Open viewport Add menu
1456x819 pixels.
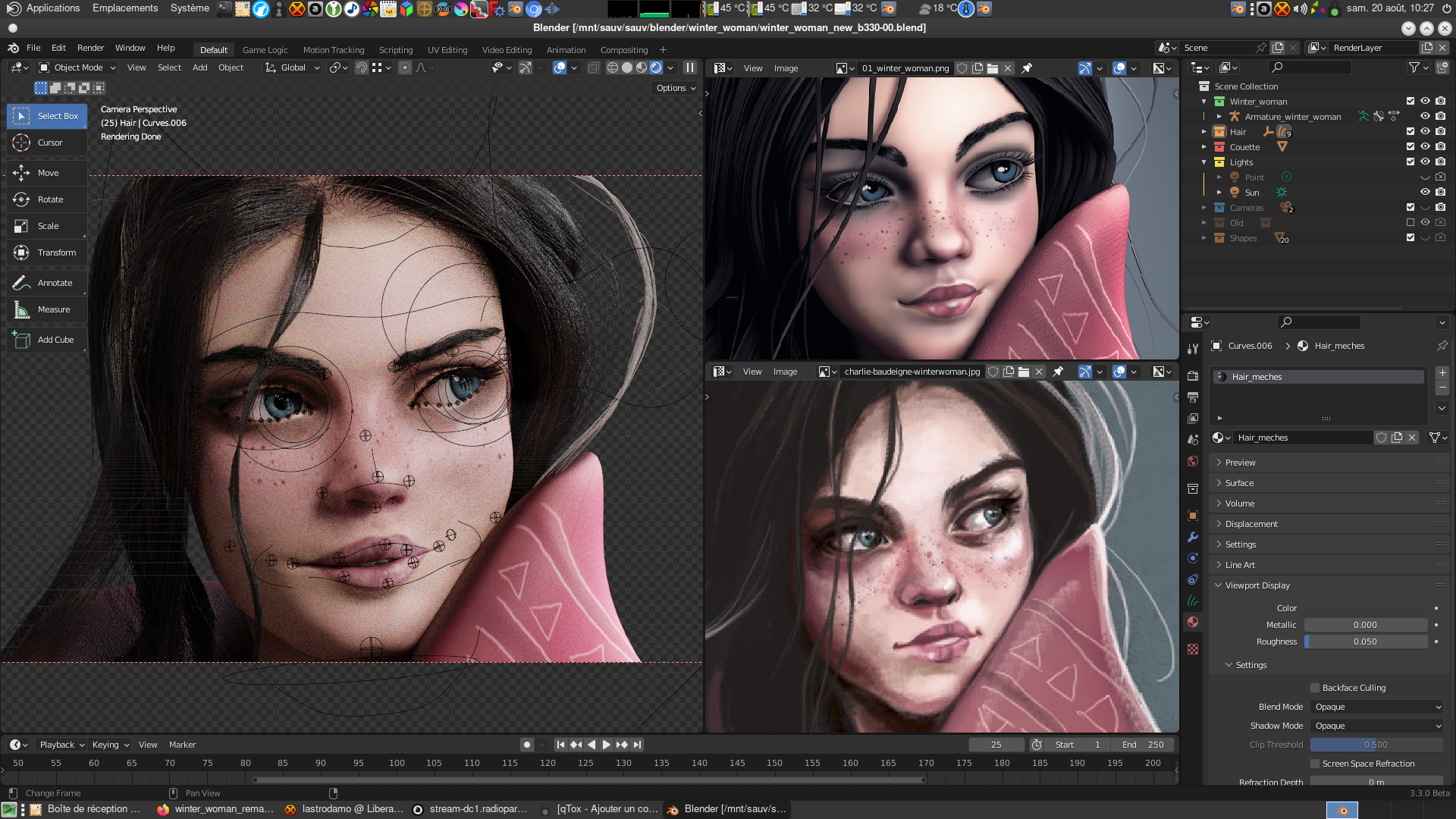(x=199, y=67)
